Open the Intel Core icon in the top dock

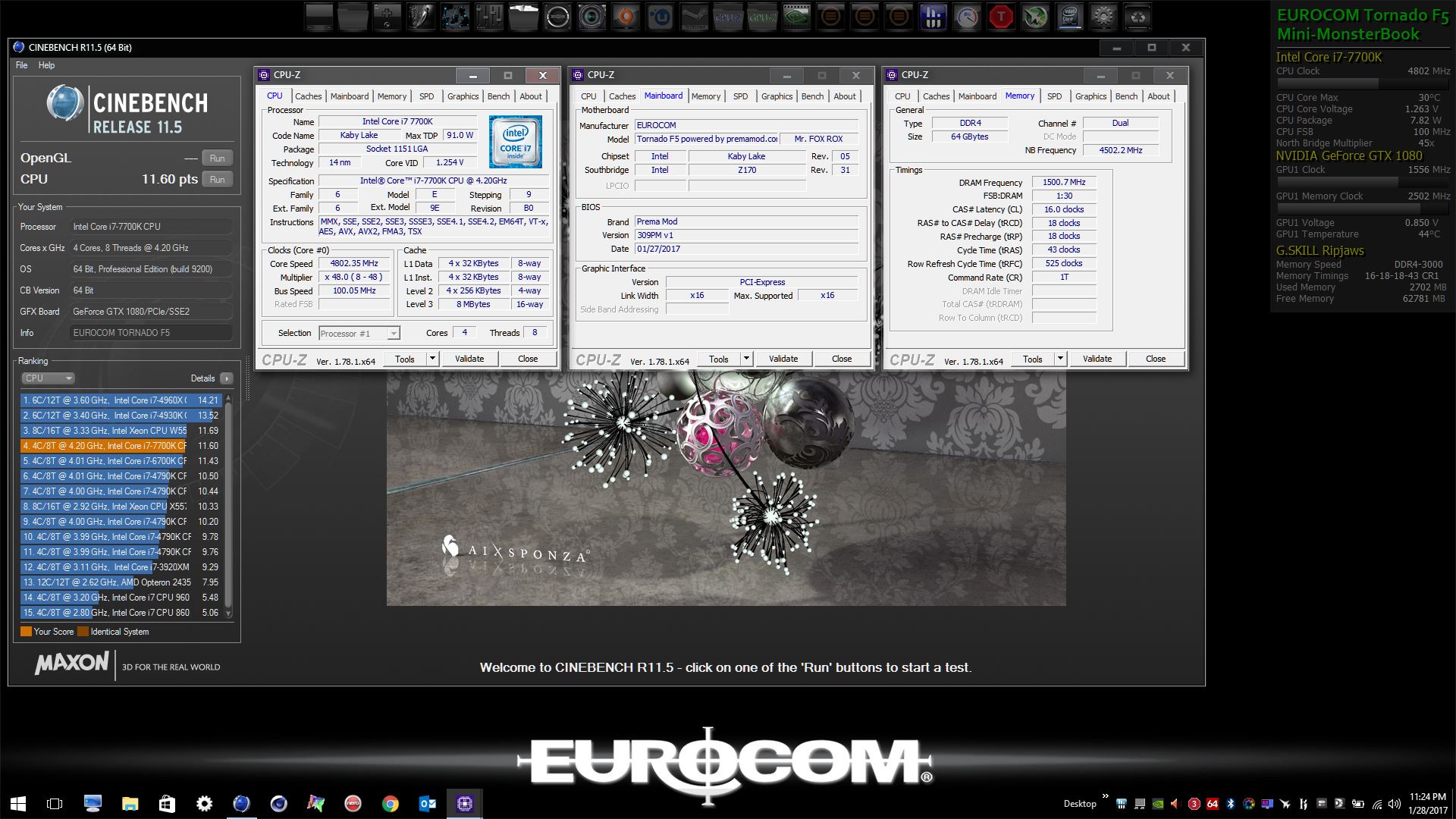point(1069,17)
